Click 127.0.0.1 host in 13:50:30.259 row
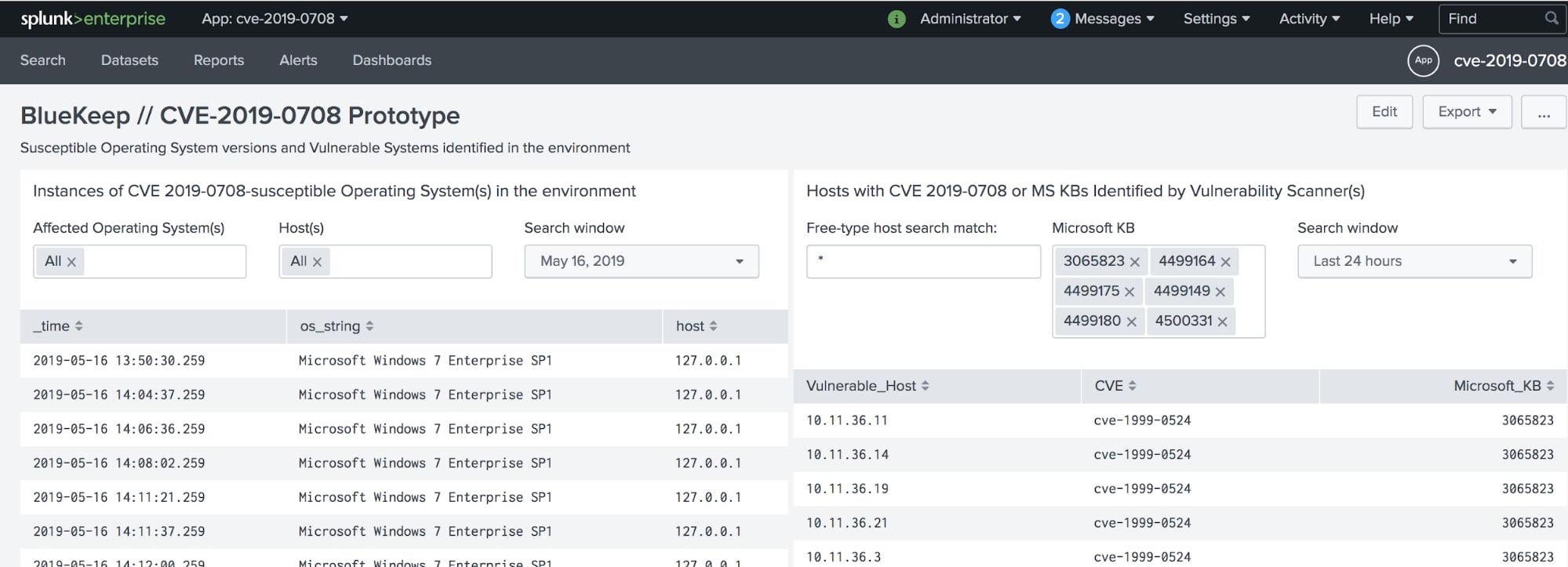The height and width of the screenshot is (567, 1568). click(708, 361)
